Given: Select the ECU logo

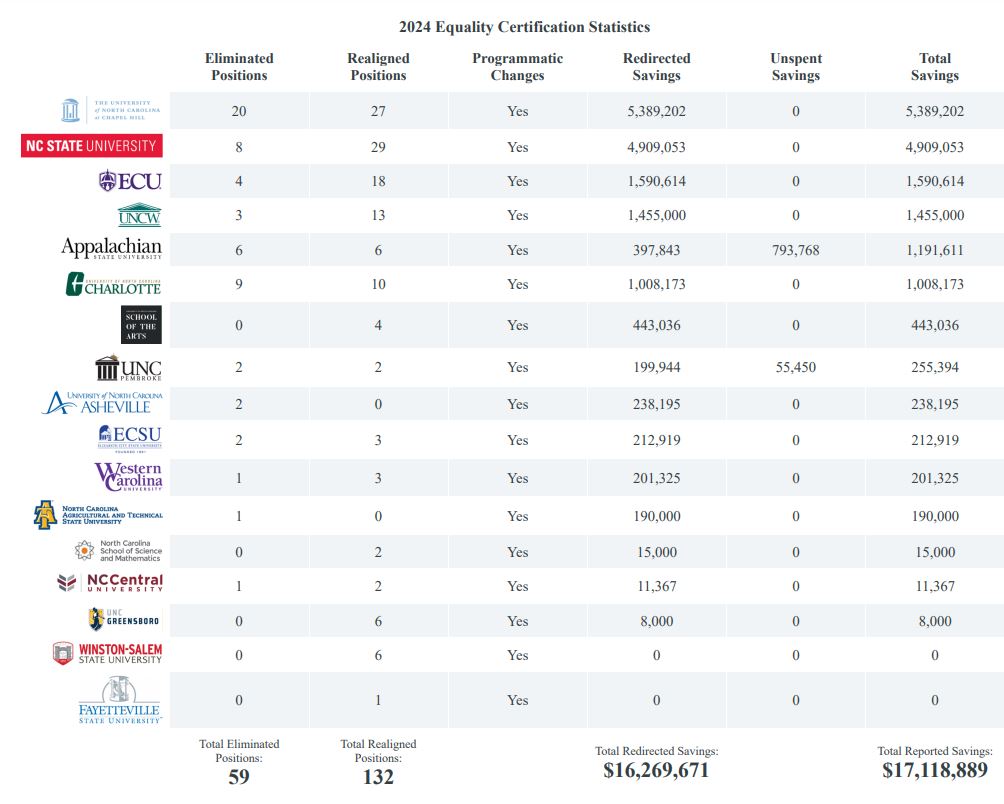Looking at the screenshot, I should (130, 181).
